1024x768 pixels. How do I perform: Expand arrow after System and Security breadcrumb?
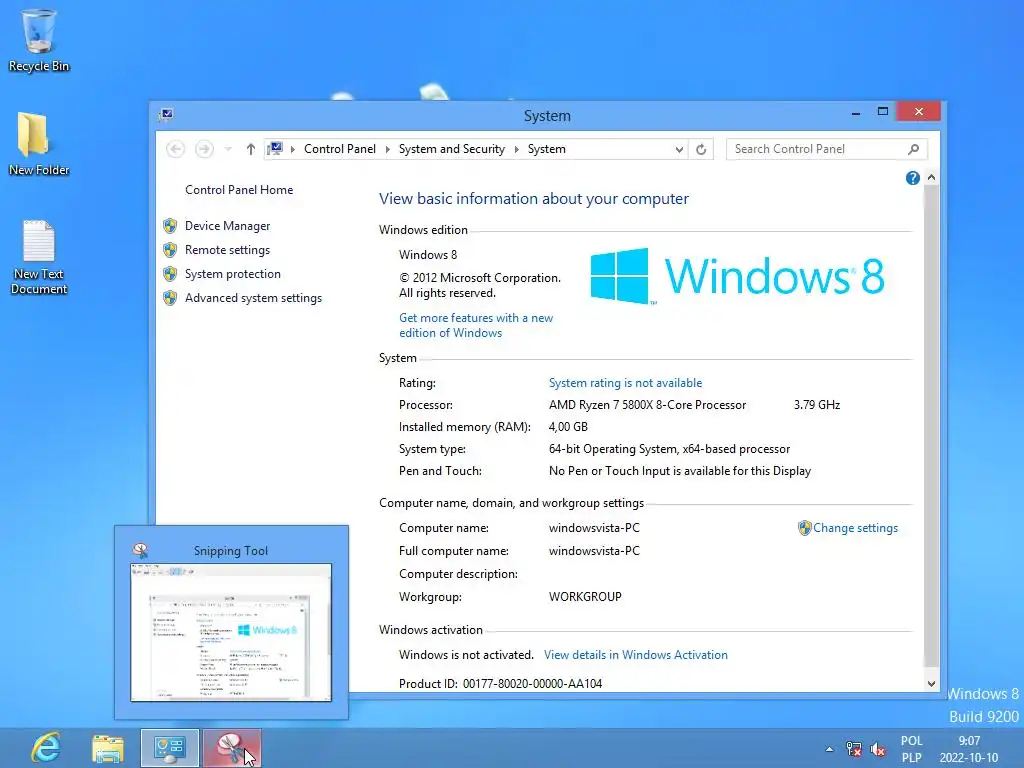517,150
